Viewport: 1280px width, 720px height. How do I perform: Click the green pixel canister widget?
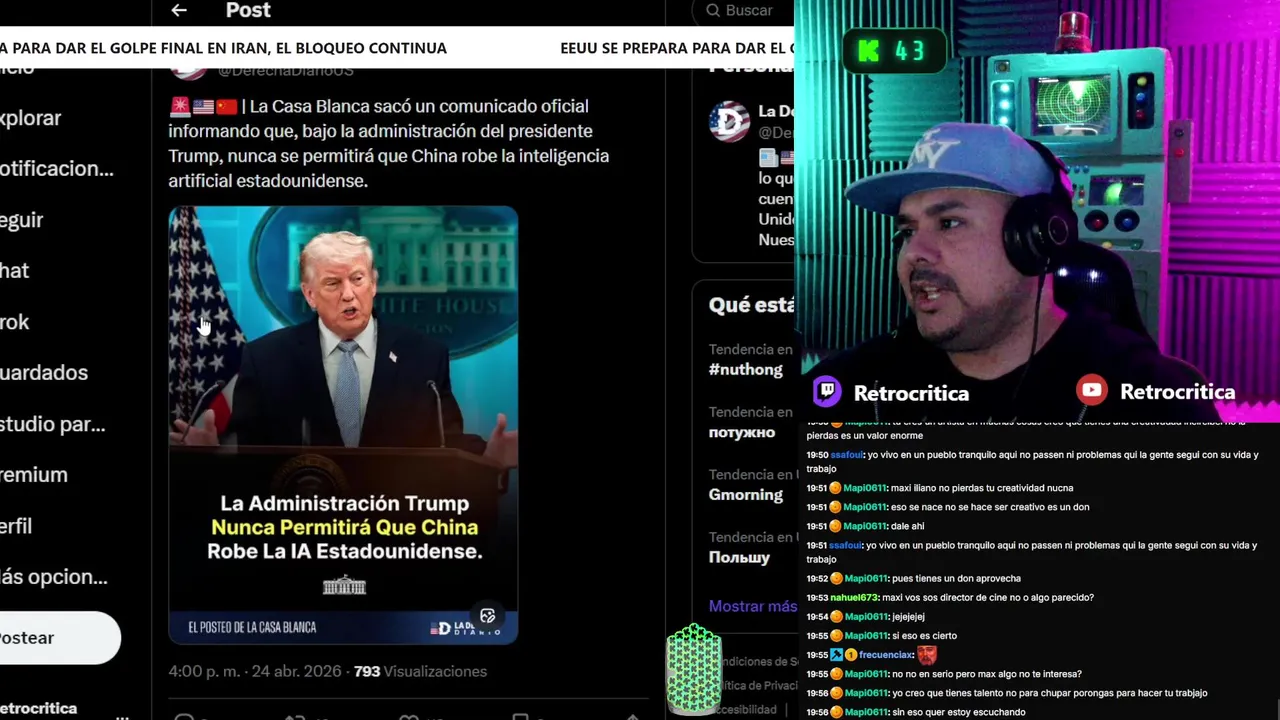click(x=694, y=669)
